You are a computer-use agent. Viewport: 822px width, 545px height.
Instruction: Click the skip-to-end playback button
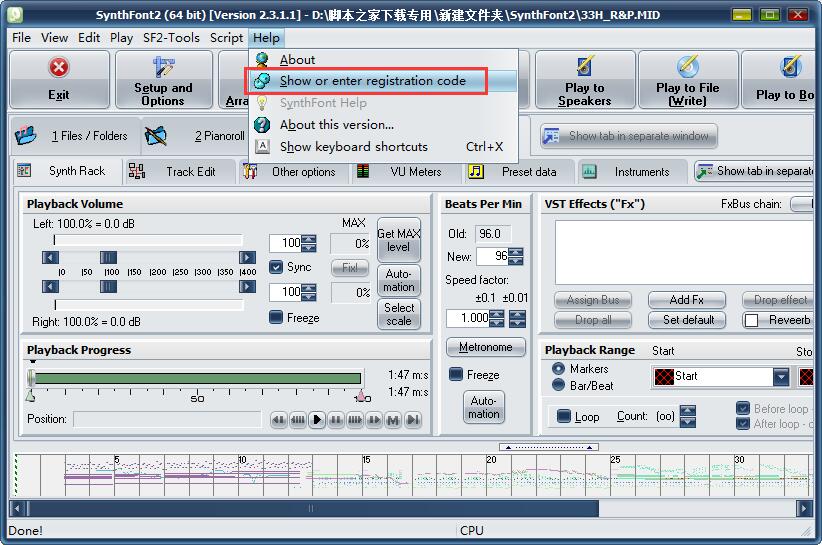tap(413, 420)
